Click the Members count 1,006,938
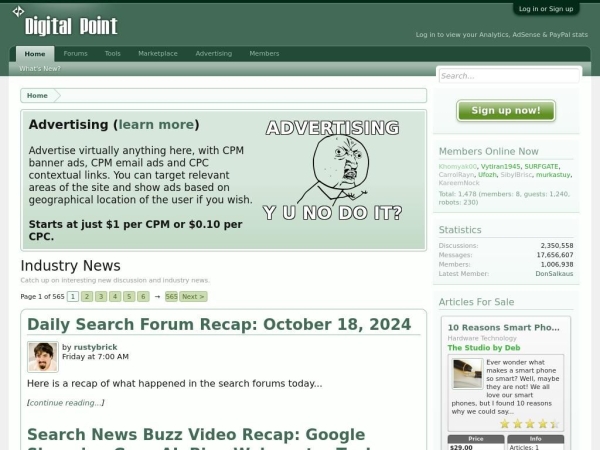Image resolution: width=600 pixels, height=450 pixels. pyautogui.click(x=557, y=264)
